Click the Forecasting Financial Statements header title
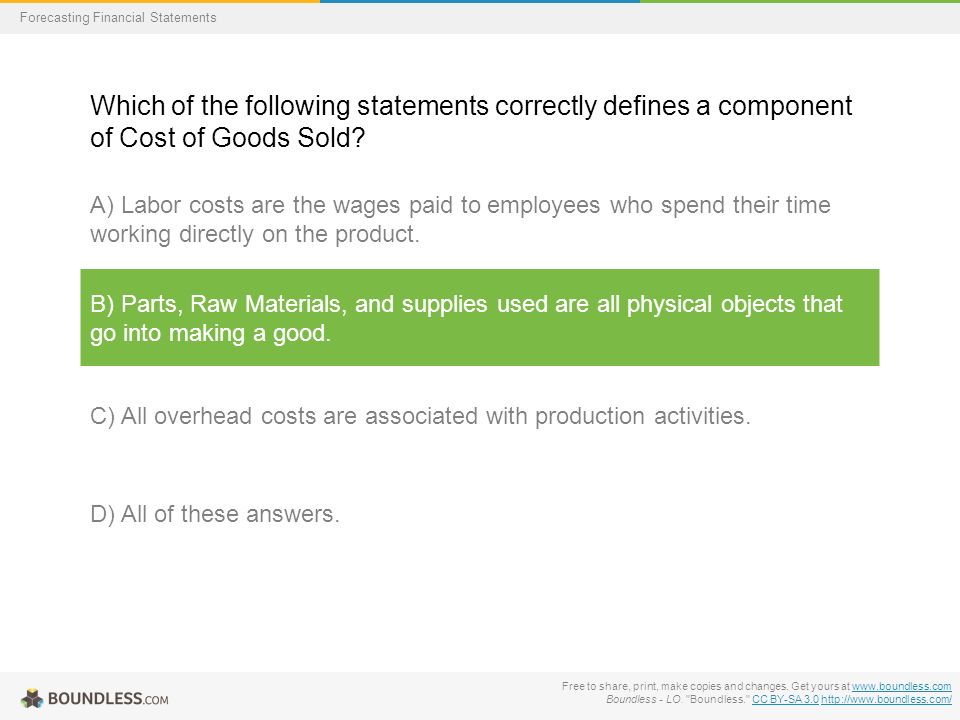The height and width of the screenshot is (720, 960). (118, 17)
